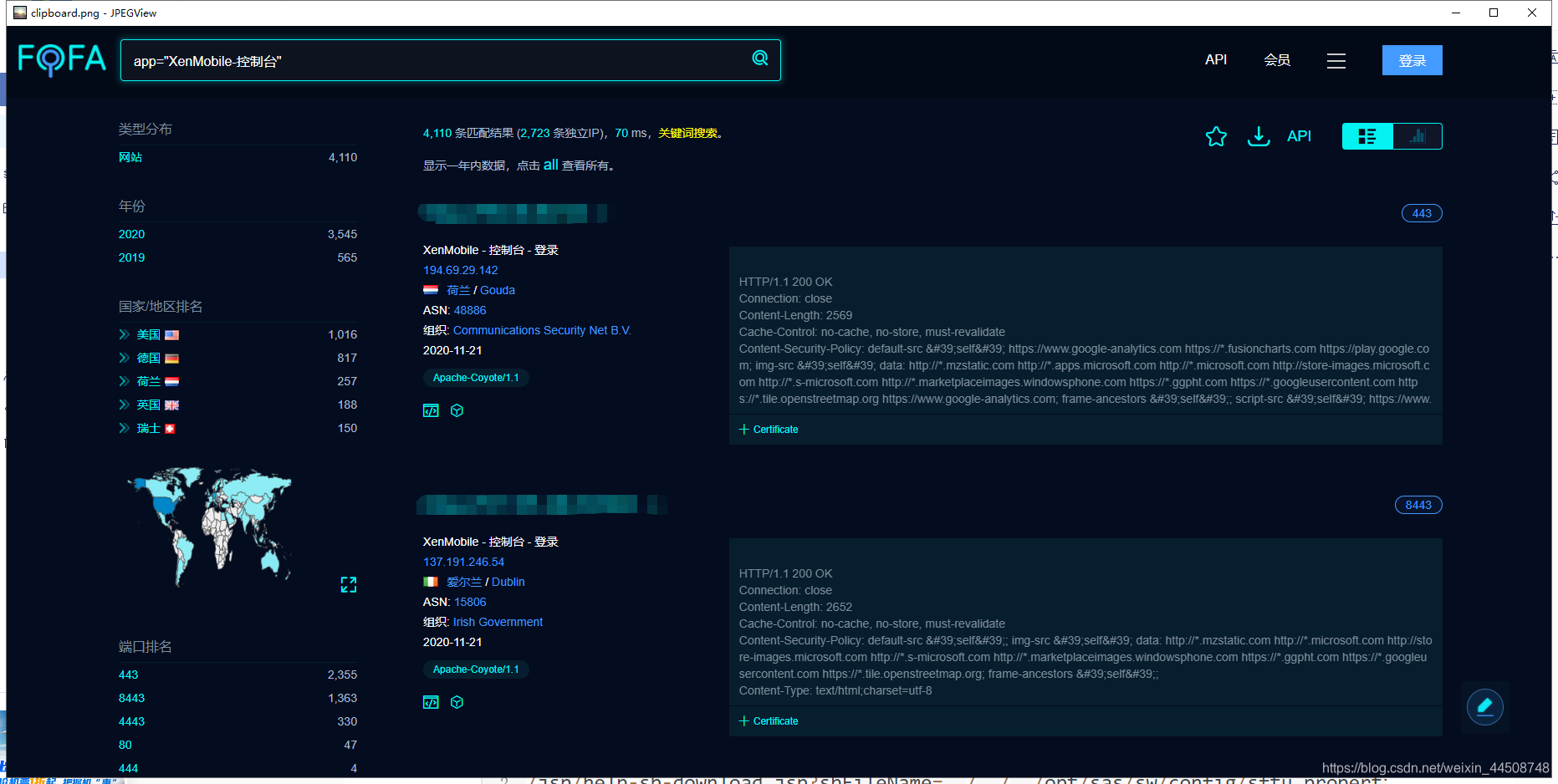Filter by port 444
Viewport: 1558px width, 784px height.
128,768
